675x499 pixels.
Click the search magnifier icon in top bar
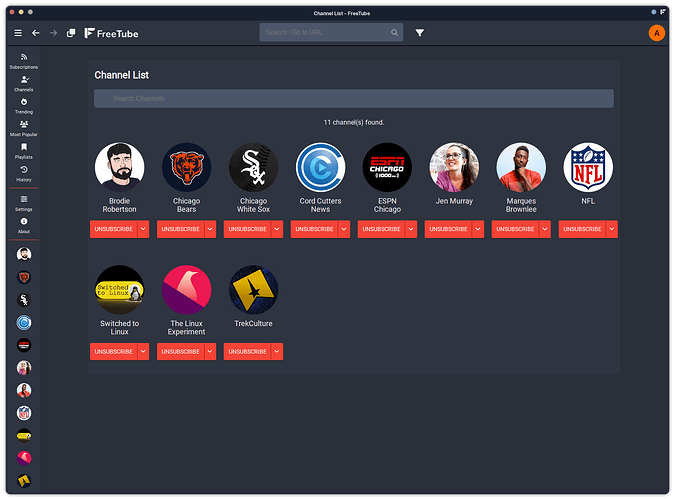[x=394, y=33]
